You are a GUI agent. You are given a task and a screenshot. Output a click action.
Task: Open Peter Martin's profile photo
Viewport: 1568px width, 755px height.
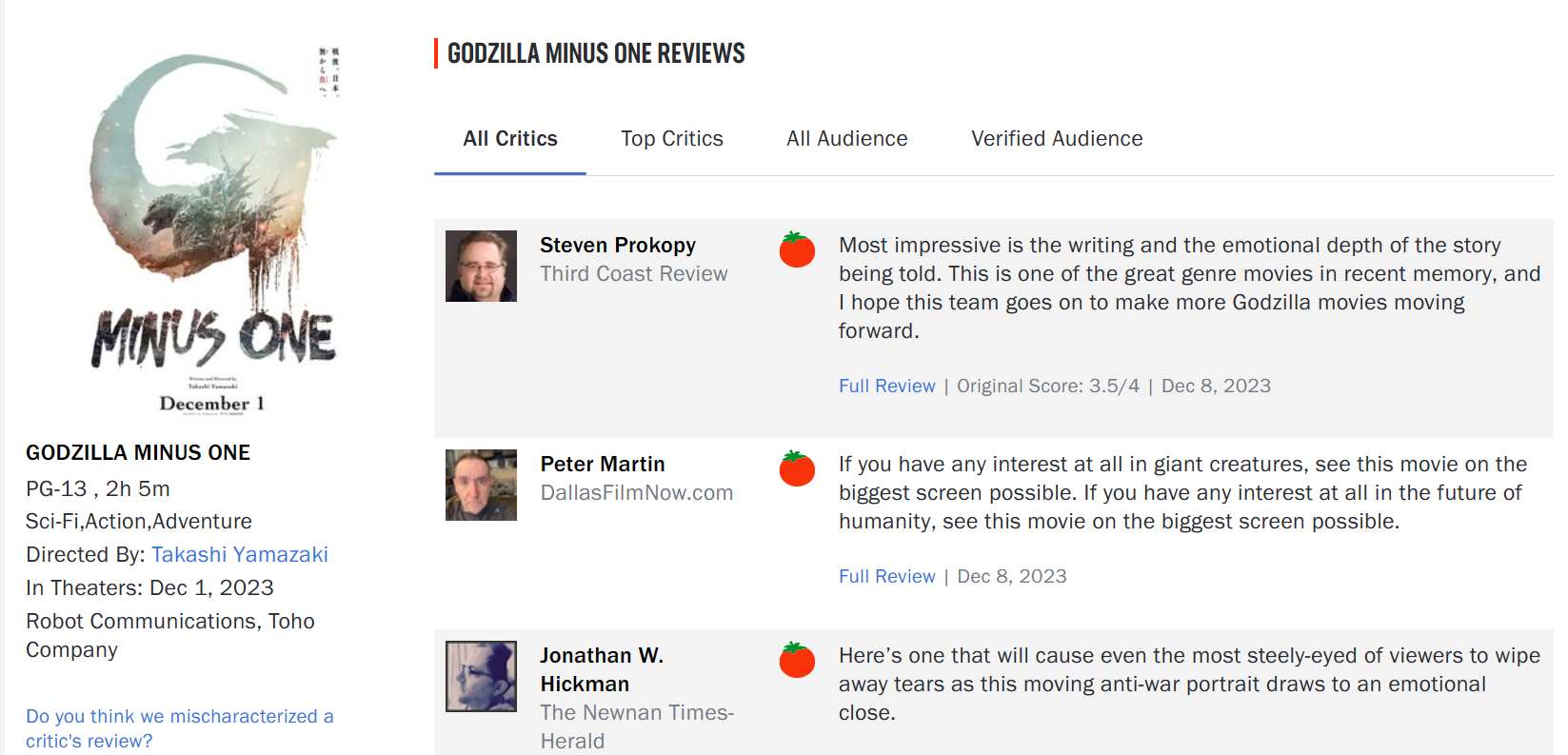click(481, 485)
